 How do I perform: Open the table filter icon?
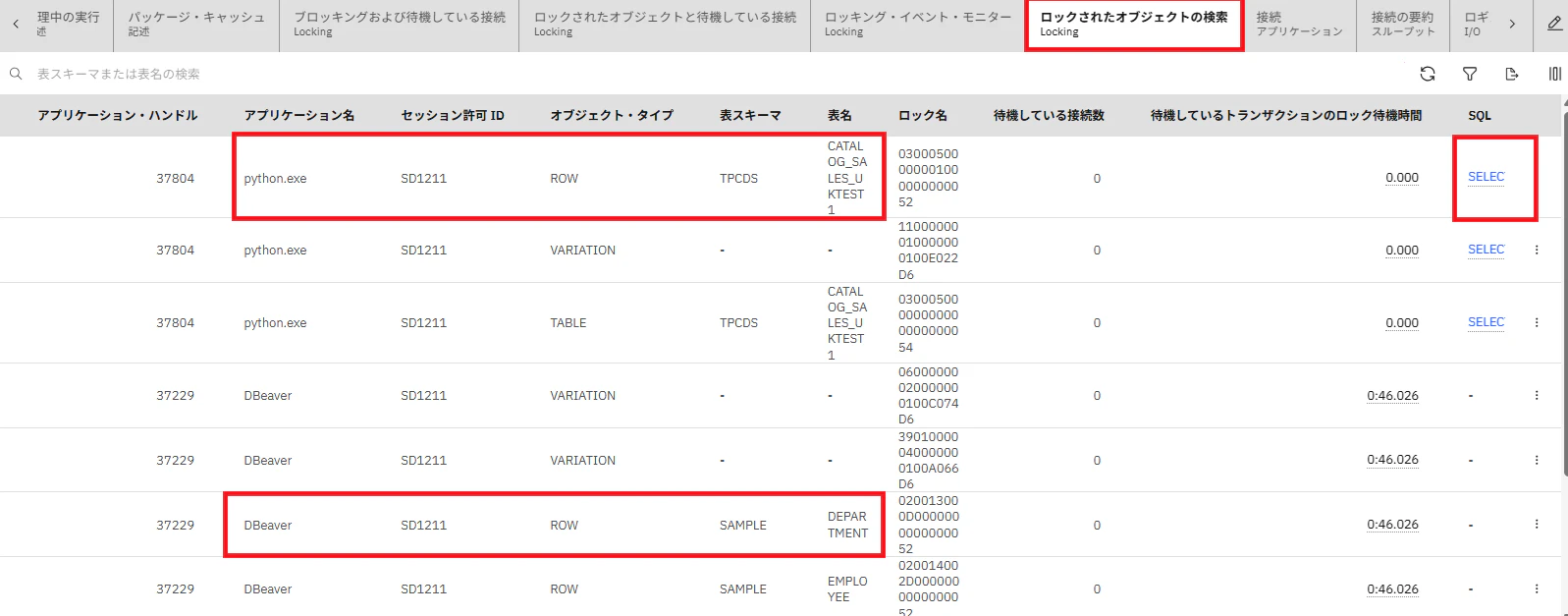[x=1470, y=74]
